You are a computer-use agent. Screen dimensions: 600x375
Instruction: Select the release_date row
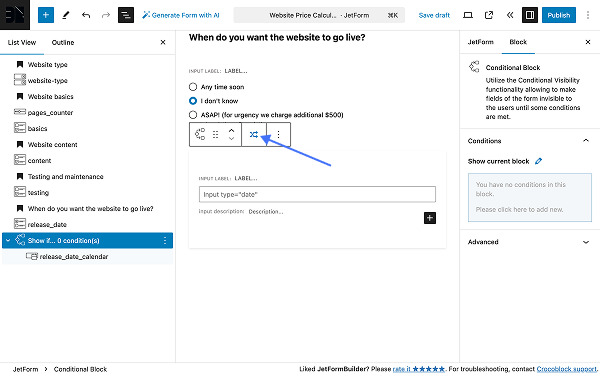tap(88, 225)
